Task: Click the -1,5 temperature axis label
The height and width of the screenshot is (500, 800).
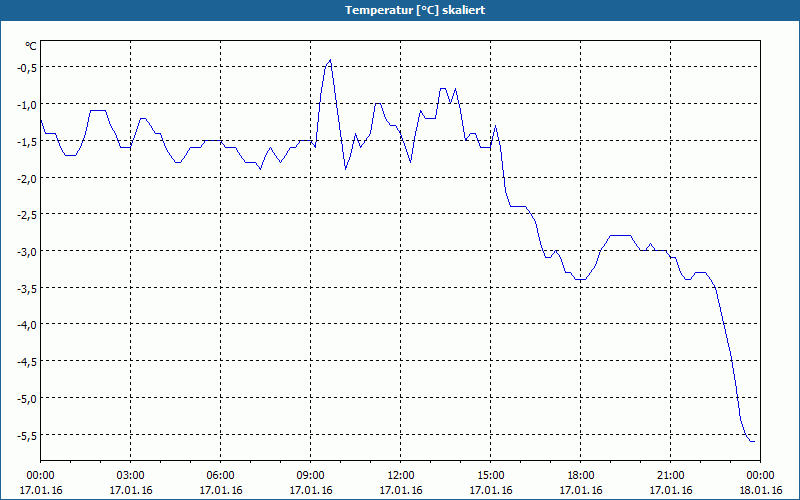Action: click(x=28, y=141)
